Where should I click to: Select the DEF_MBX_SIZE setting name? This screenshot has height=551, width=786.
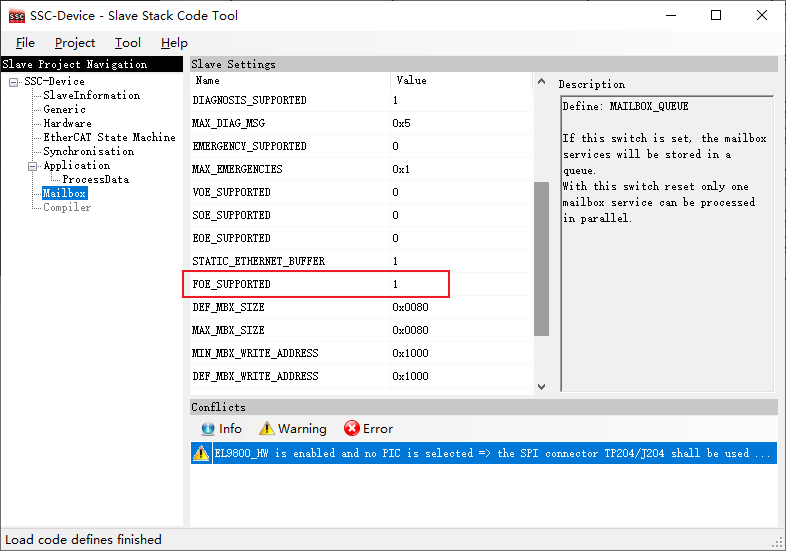pyautogui.click(x=228, y=308)
